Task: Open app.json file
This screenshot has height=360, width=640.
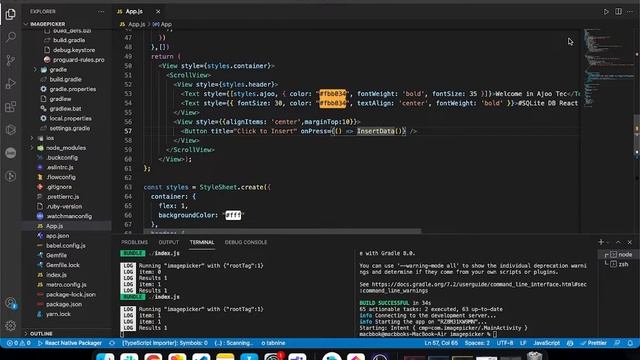Action: (57, 236)
